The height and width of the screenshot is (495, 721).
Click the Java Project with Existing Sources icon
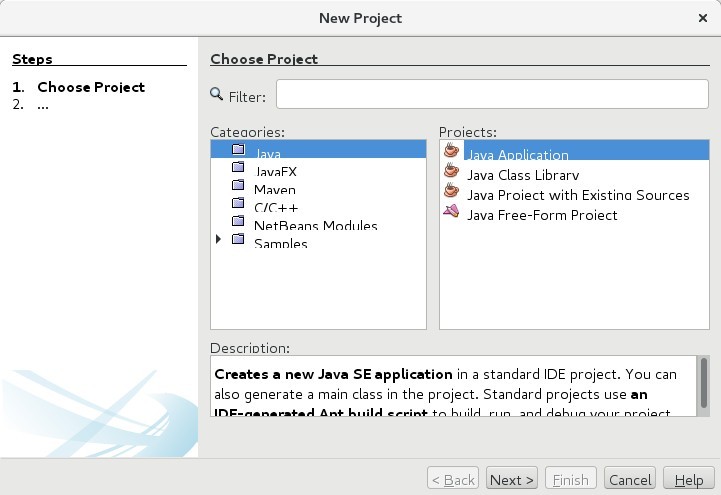coord(452,192)
